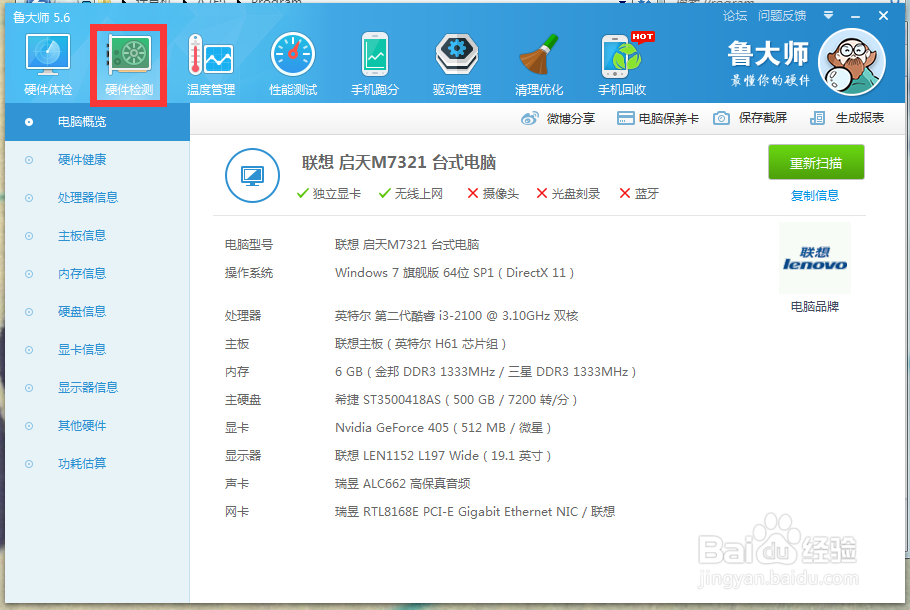910x610 pixels.
Task: Open the 论坛 forum link
Action: [735, 16]
